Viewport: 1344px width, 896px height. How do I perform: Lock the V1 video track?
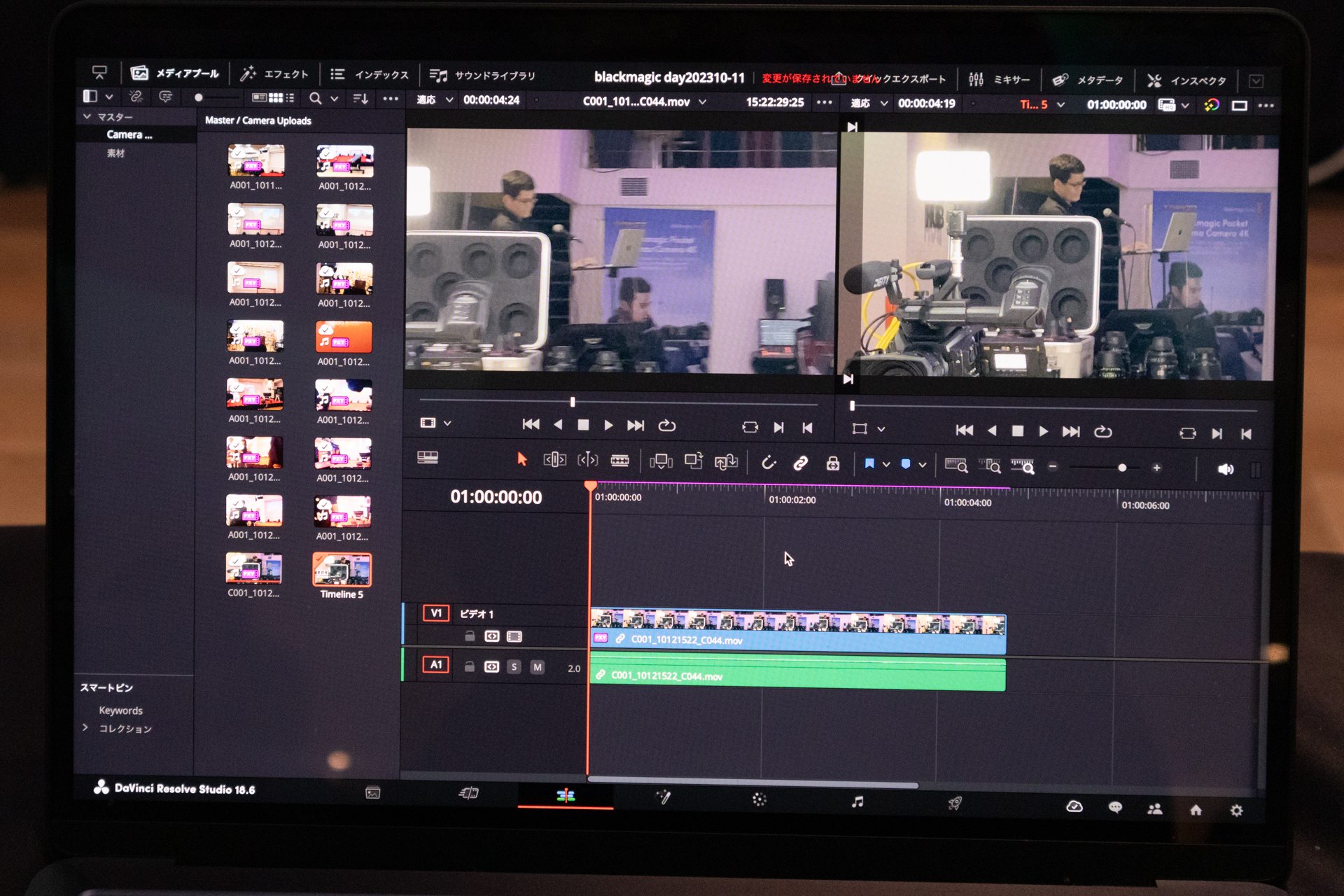pos(468,636)
